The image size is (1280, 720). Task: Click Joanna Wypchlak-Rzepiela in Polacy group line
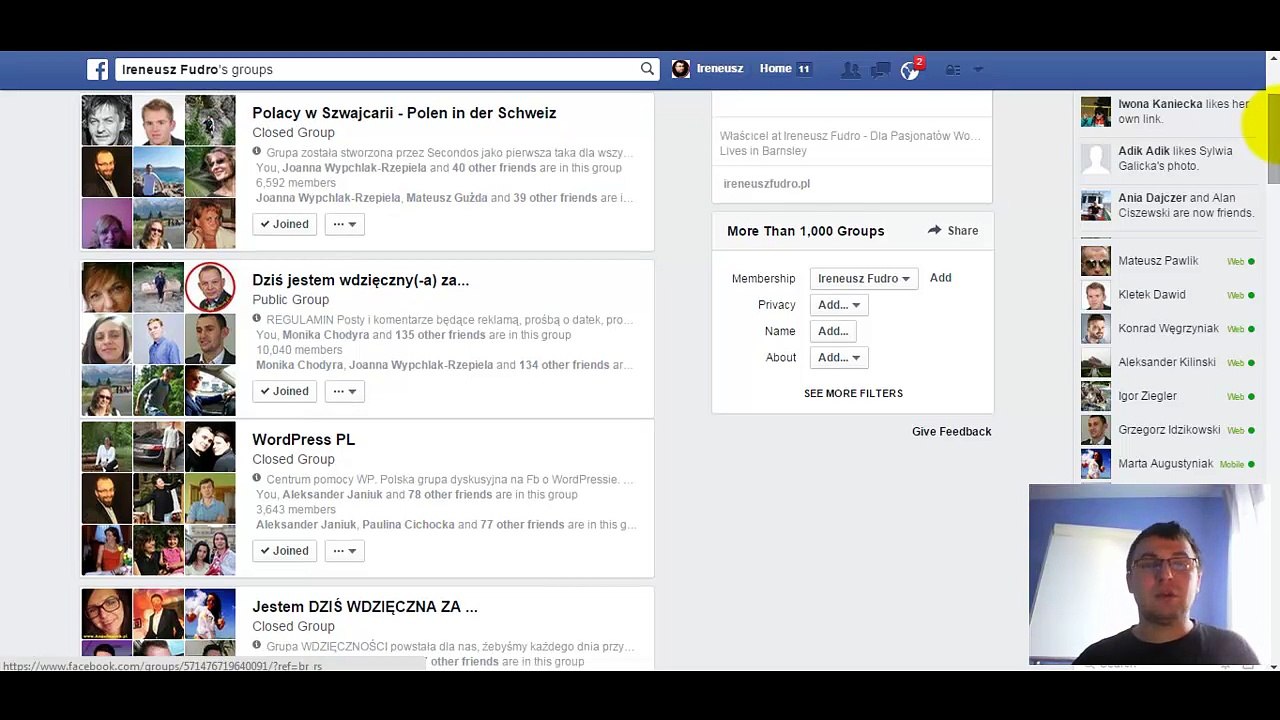(x=354, y=168)
